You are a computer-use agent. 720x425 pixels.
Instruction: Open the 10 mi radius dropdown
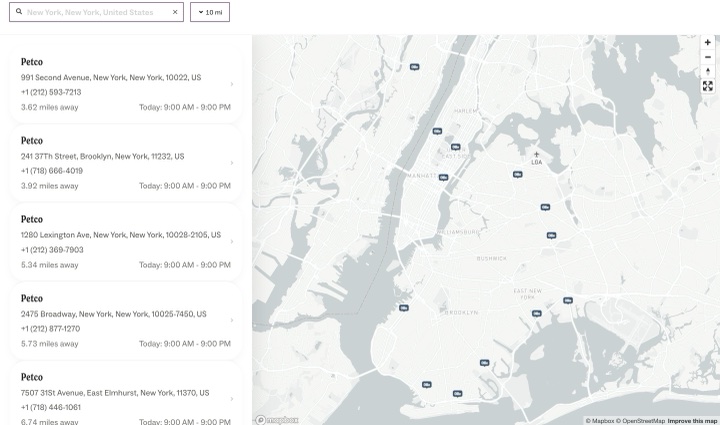pyautogui.click(x=210, y=12)
